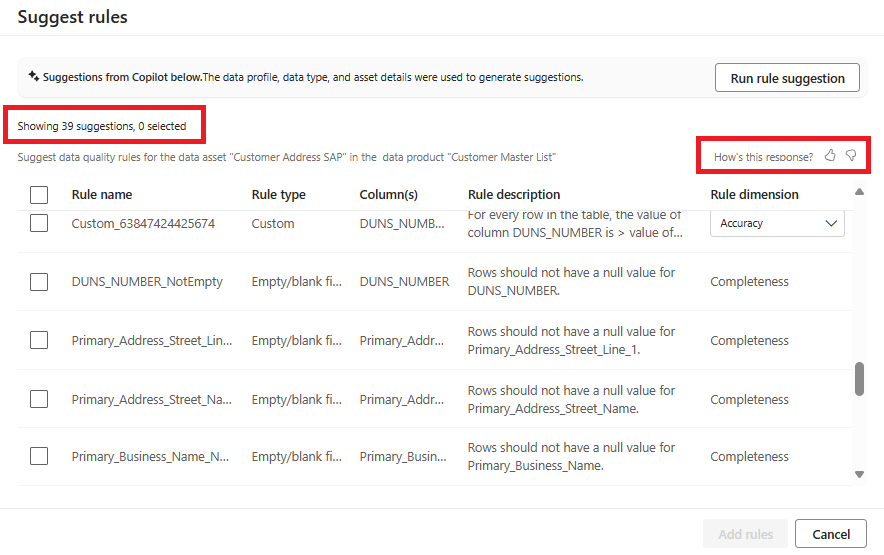Enable the Primary_Business_Name rule checkbox
884x555 pixels.
point(39,456)
